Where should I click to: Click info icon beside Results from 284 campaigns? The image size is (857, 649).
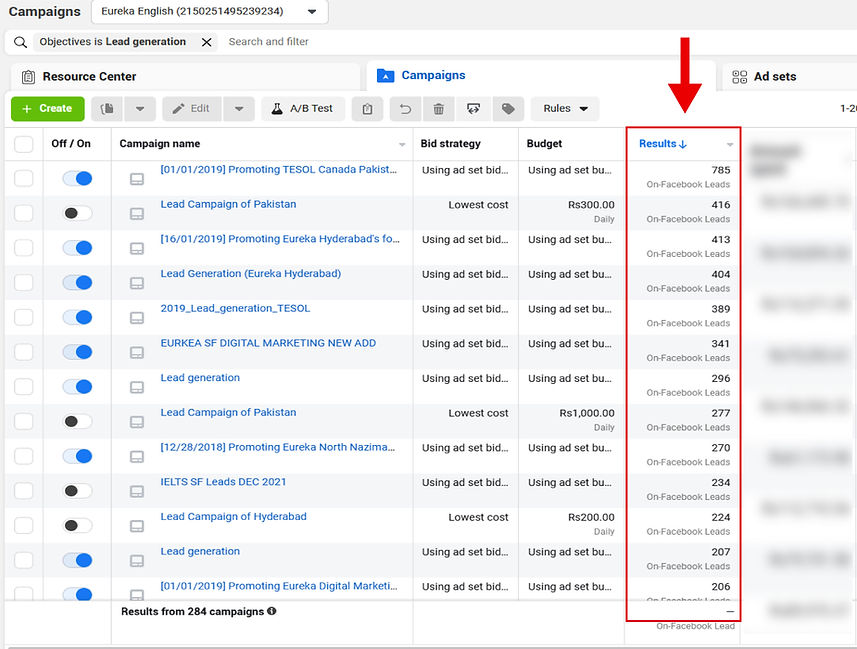272,611
